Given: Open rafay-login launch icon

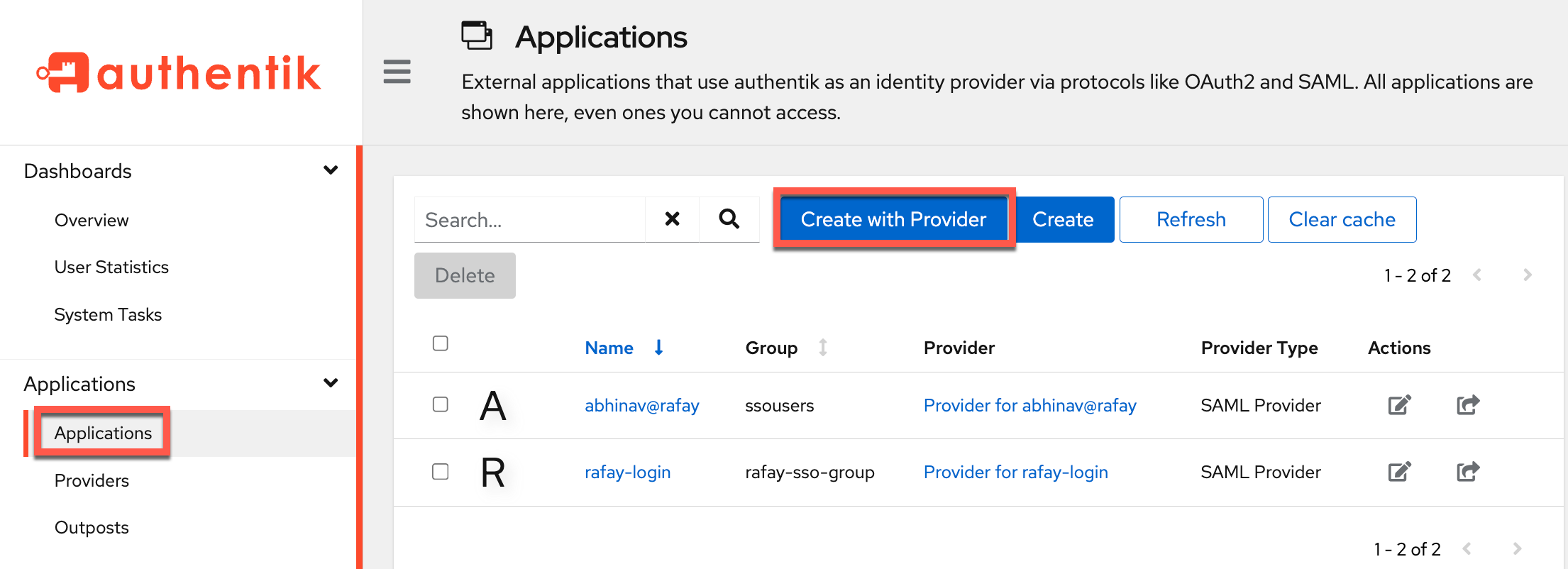Looking at the screenshot, I should coord(1468,472).
